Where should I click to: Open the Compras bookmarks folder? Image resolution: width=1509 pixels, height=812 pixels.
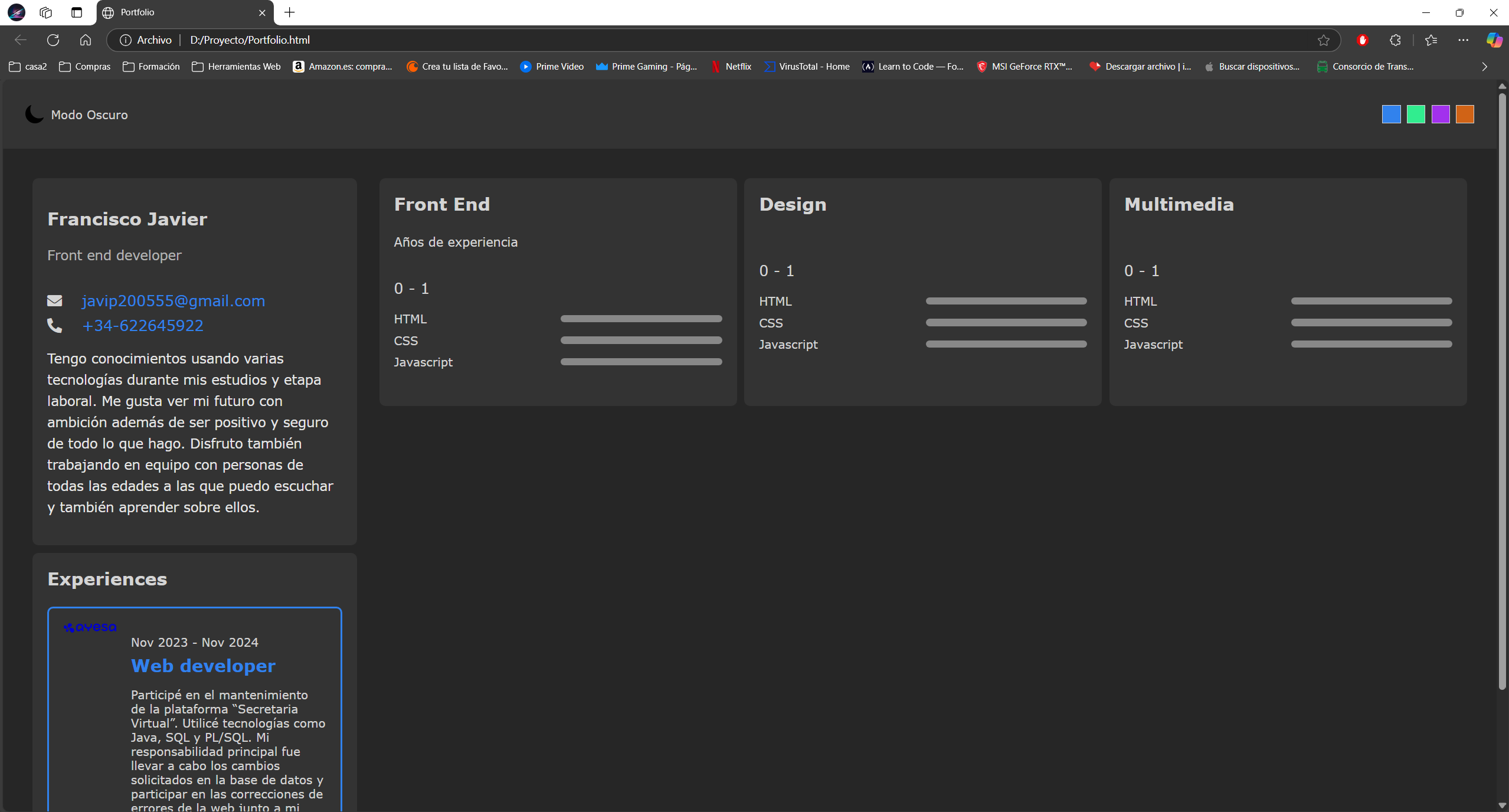coord(84,67)
